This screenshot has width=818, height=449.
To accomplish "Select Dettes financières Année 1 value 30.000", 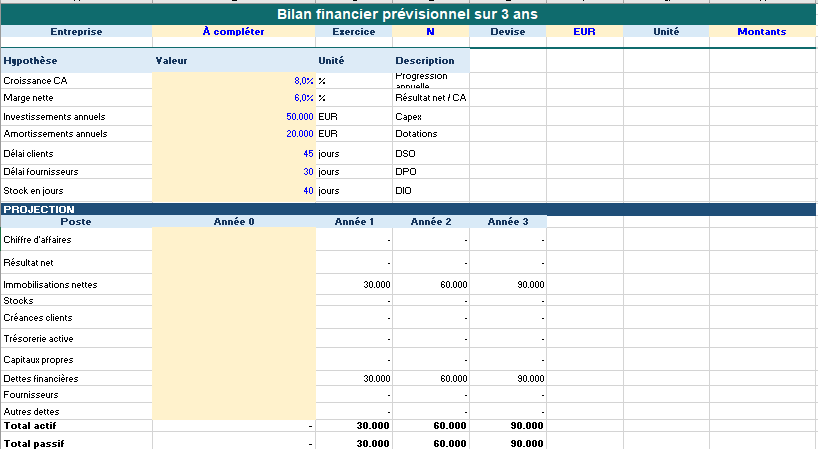I will tap(354, 378).
